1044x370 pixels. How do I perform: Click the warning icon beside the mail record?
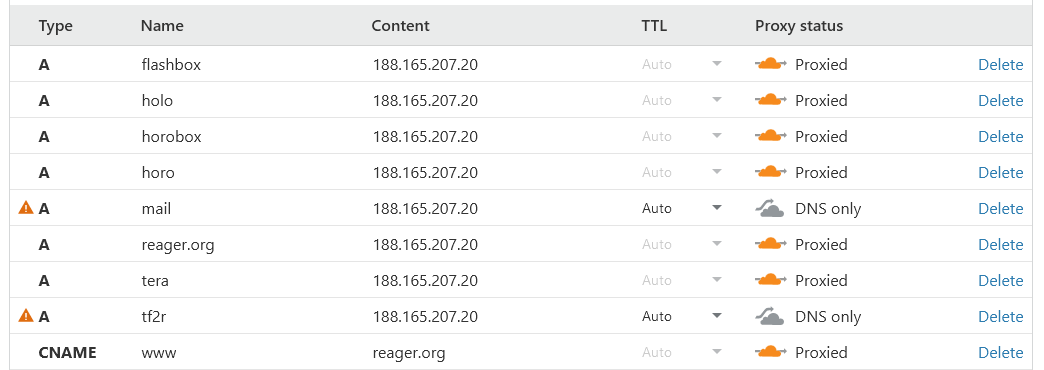click(25, 208)
